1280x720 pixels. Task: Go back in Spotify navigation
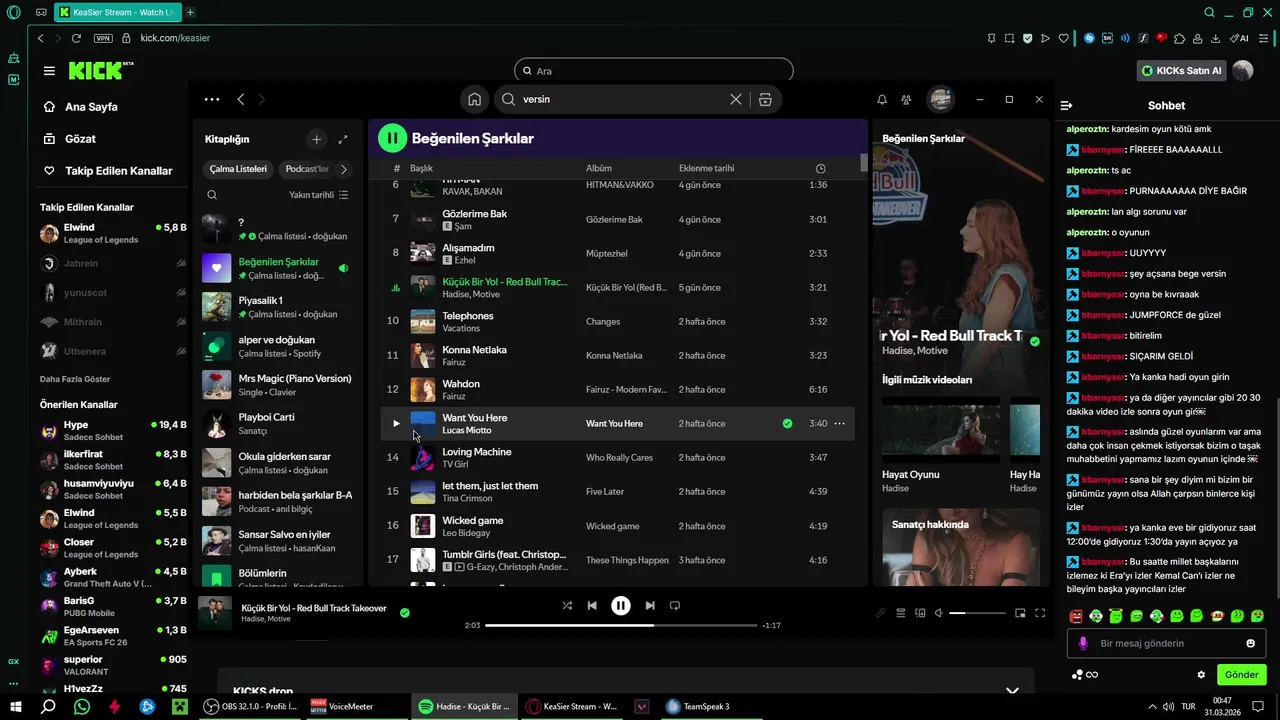[x=241, y=99]
